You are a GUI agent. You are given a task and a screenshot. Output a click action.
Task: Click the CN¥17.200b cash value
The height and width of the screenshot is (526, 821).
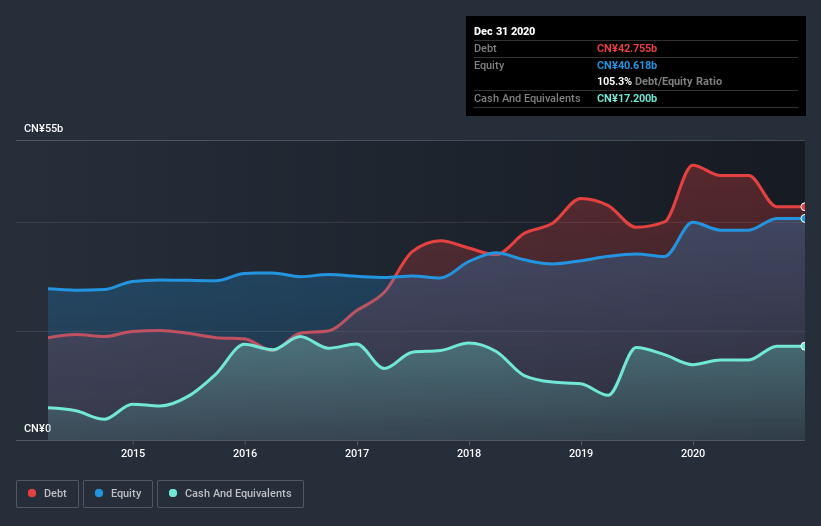(627, 98)
